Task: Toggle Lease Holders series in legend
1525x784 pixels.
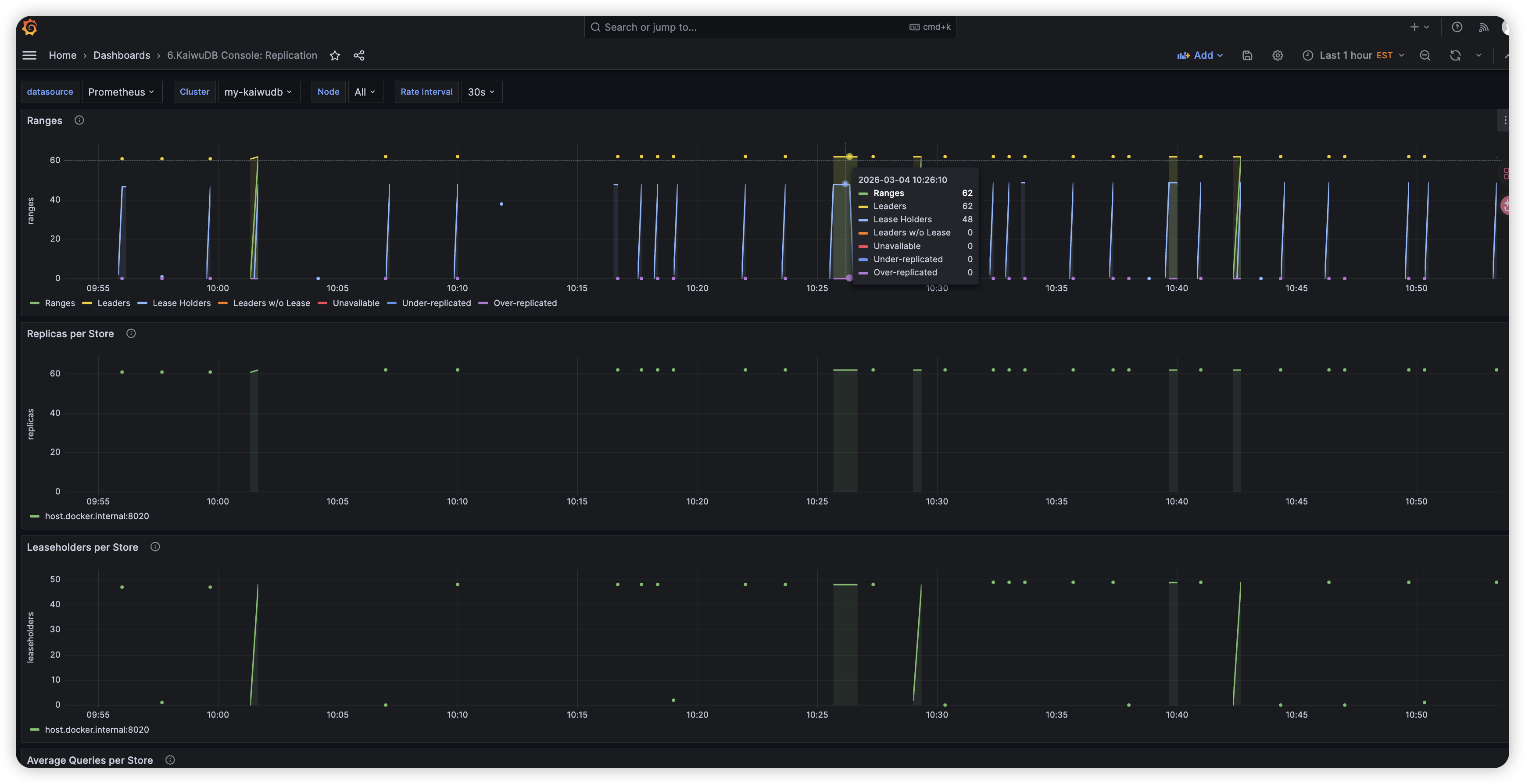Action: point(181,303)
